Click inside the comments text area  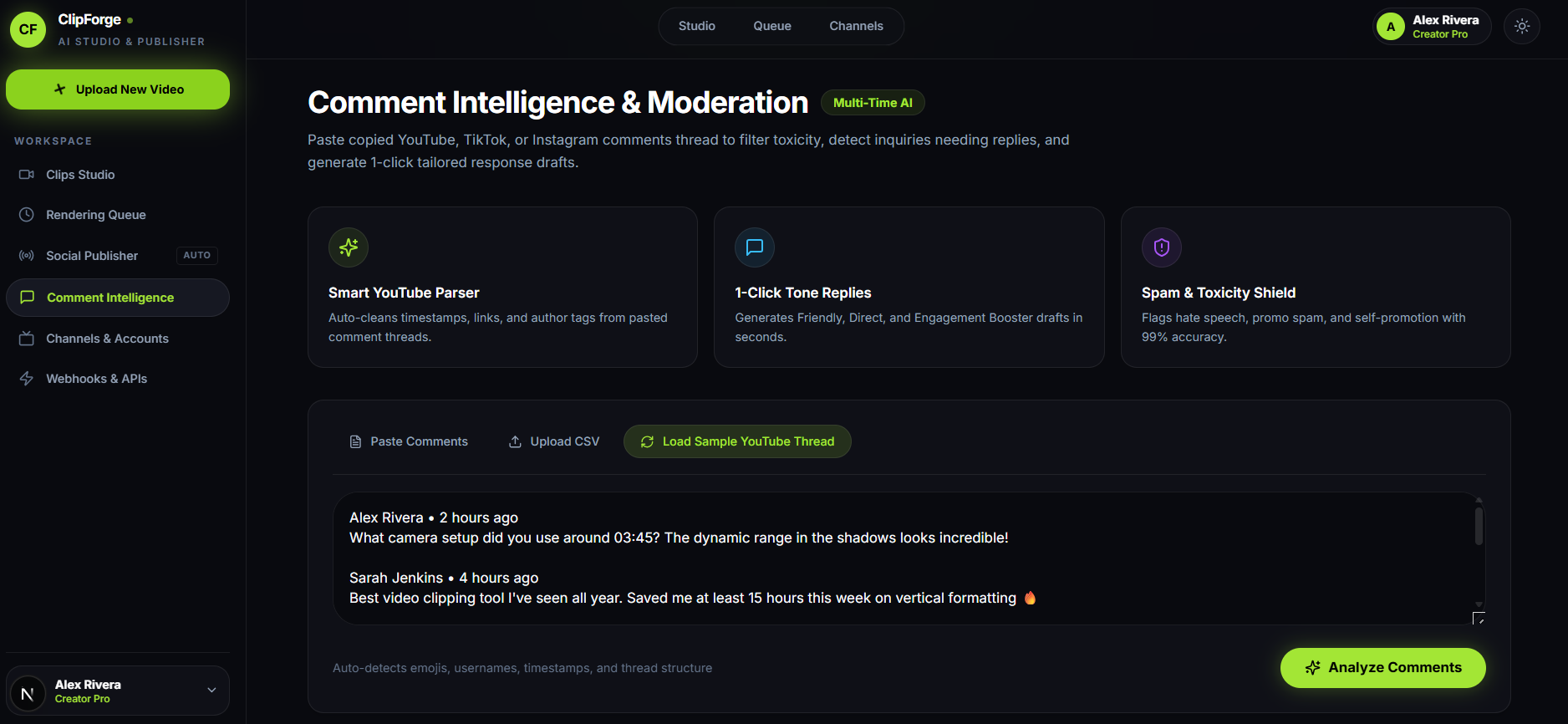click(909, 558)
